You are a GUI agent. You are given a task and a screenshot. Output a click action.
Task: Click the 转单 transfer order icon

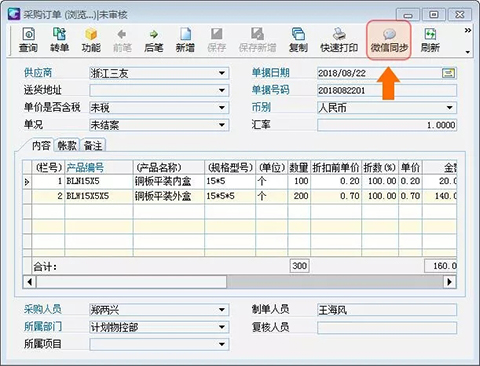[x=60, y=40]
